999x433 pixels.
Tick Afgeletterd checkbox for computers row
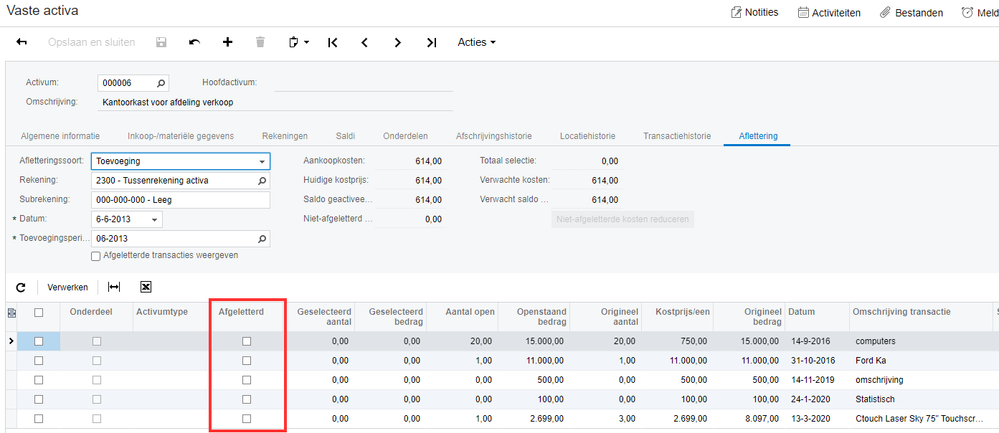click(247, 342)
